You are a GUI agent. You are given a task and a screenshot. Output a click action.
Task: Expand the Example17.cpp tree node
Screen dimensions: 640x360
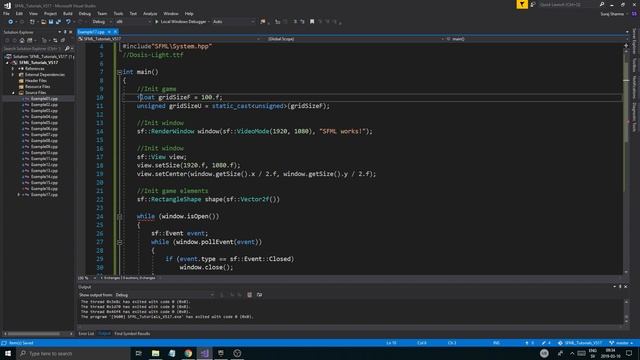pyautogui.click(x=18, y=195)
